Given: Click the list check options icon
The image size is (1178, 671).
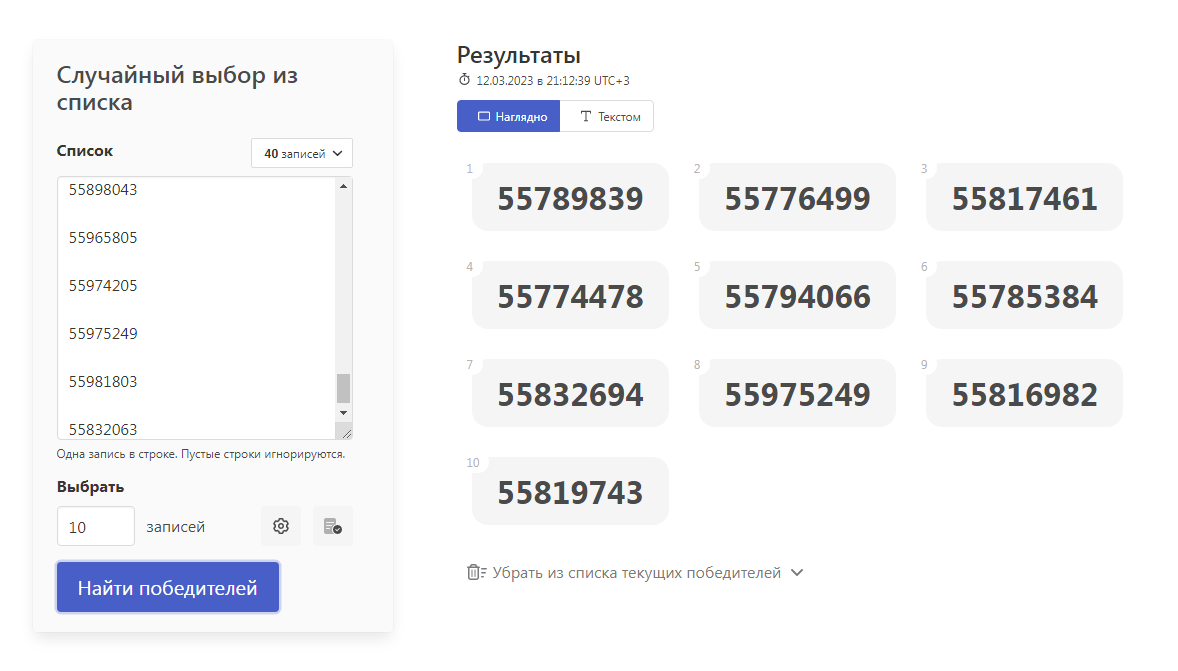Looking at the screenshot, I should [x=333, y=526].
